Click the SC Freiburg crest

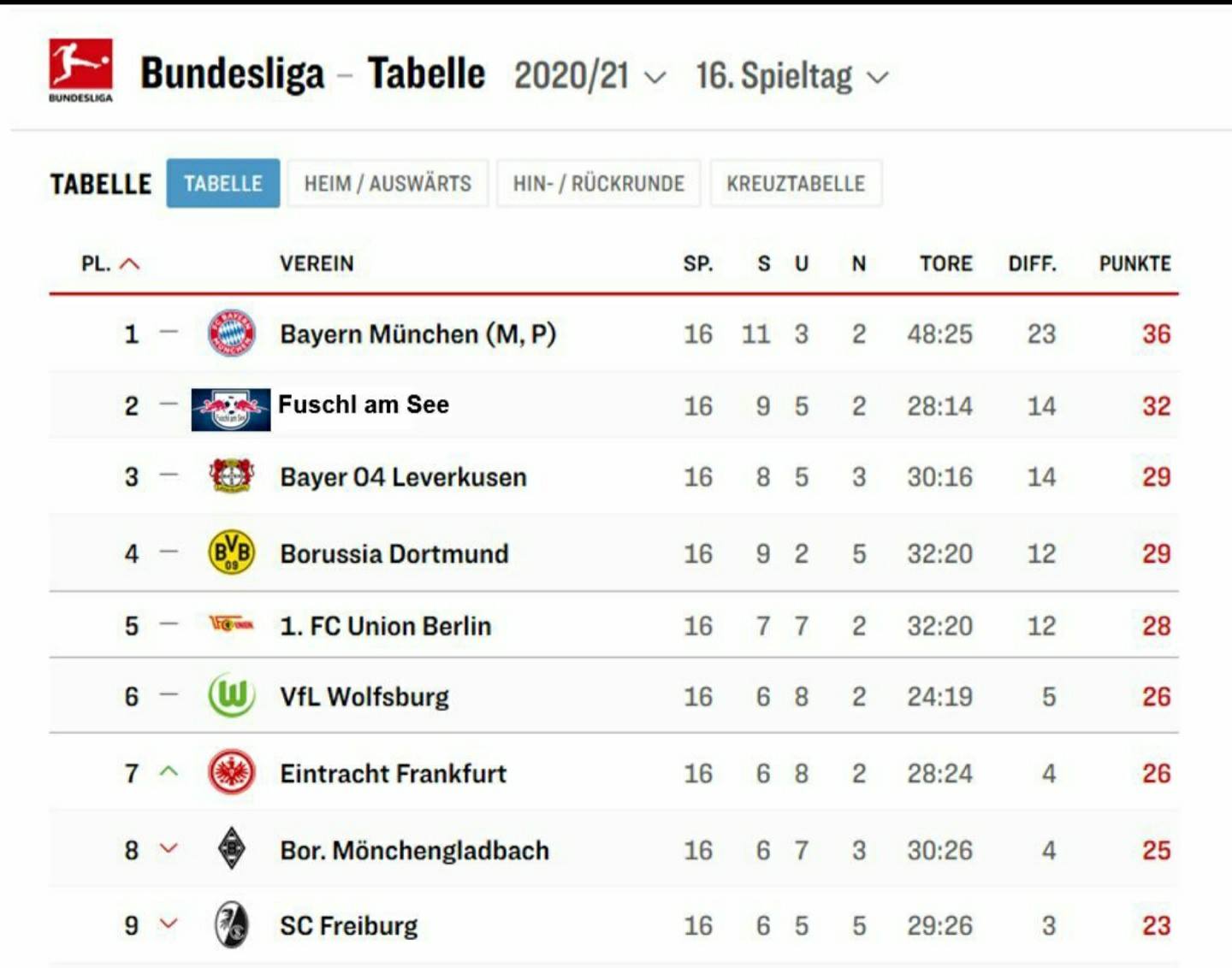point(231,924)
